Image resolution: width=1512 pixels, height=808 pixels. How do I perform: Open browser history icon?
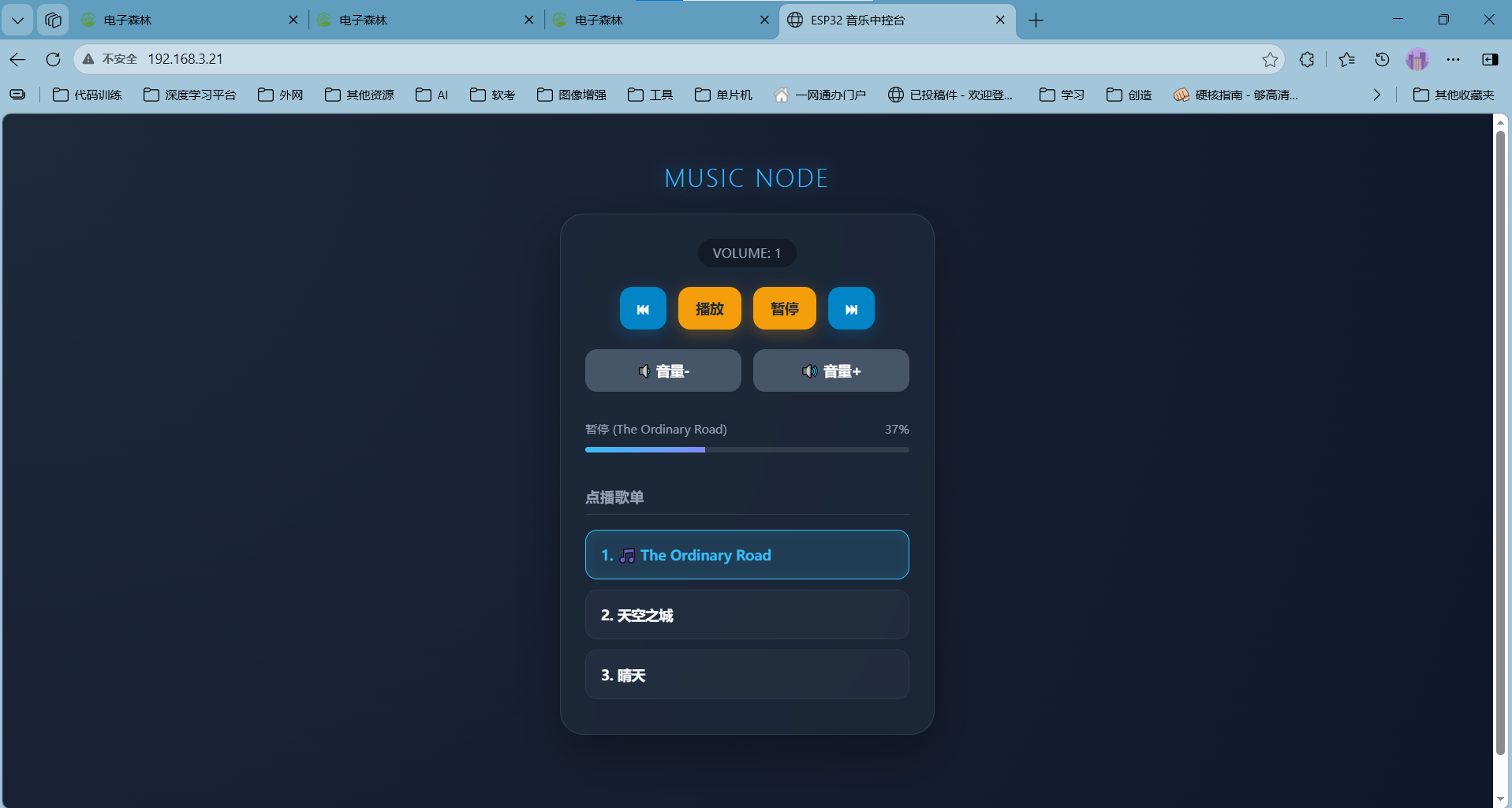pyautogui.click(x=1382, y=59)
